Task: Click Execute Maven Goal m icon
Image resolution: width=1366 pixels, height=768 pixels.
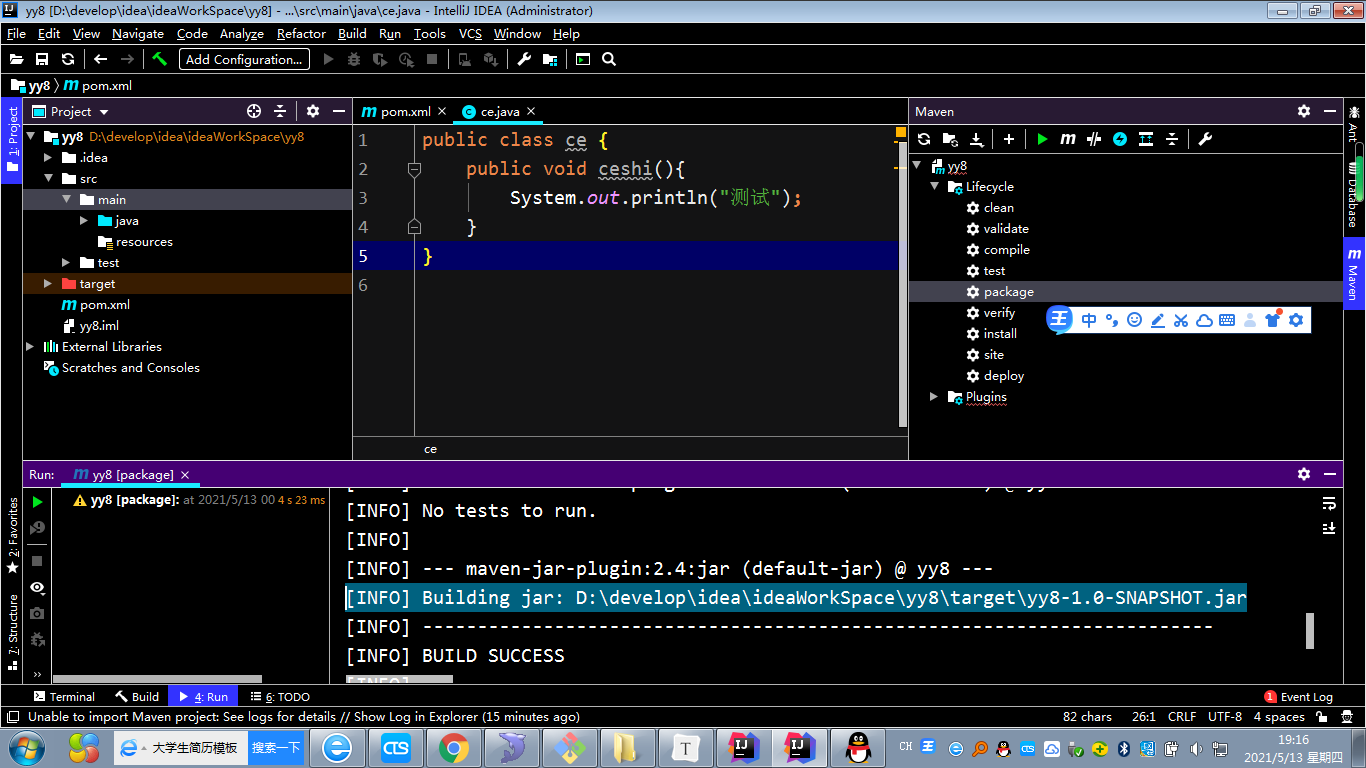Action: point(1068,139)
